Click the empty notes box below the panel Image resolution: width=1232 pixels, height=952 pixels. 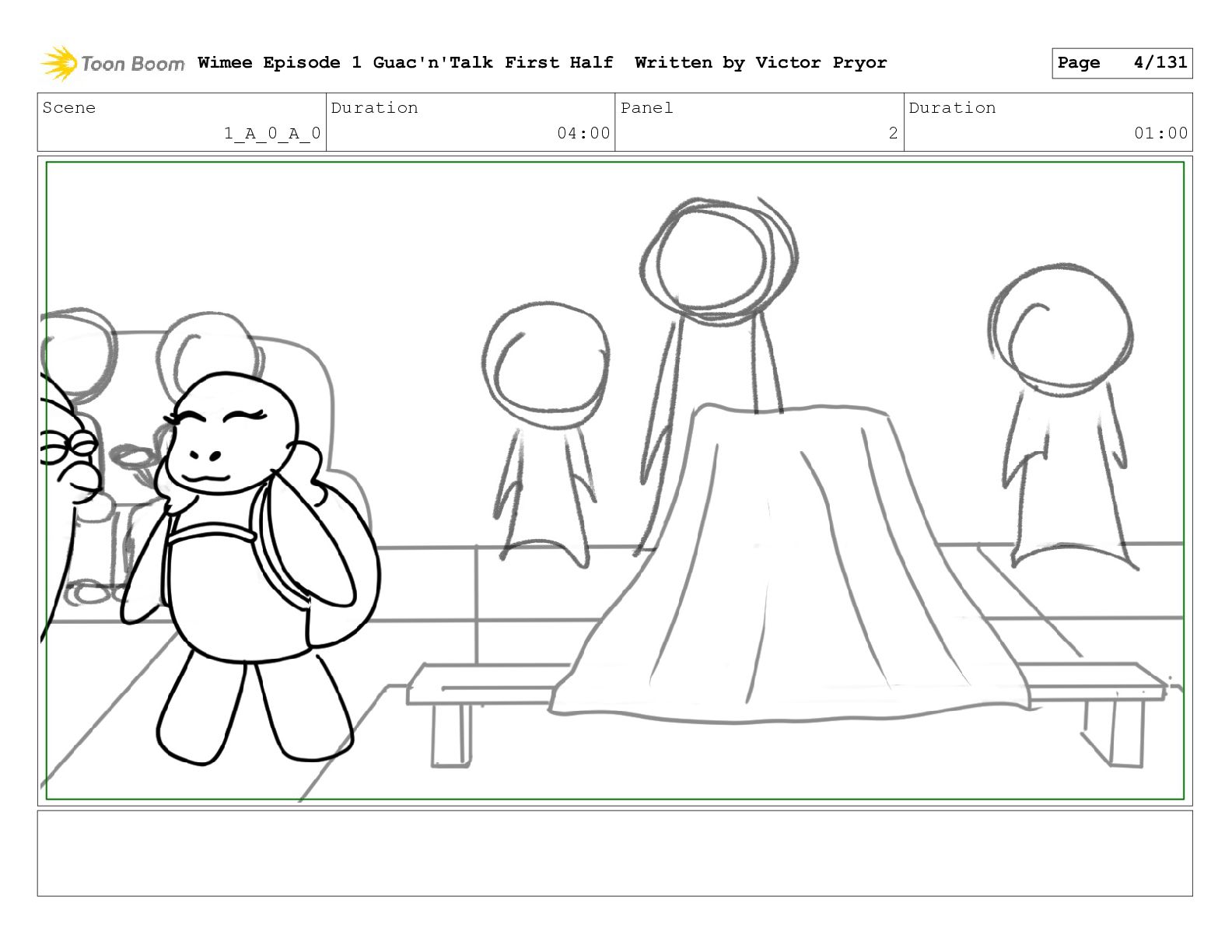pyautogui.click(x=614, y=853)
